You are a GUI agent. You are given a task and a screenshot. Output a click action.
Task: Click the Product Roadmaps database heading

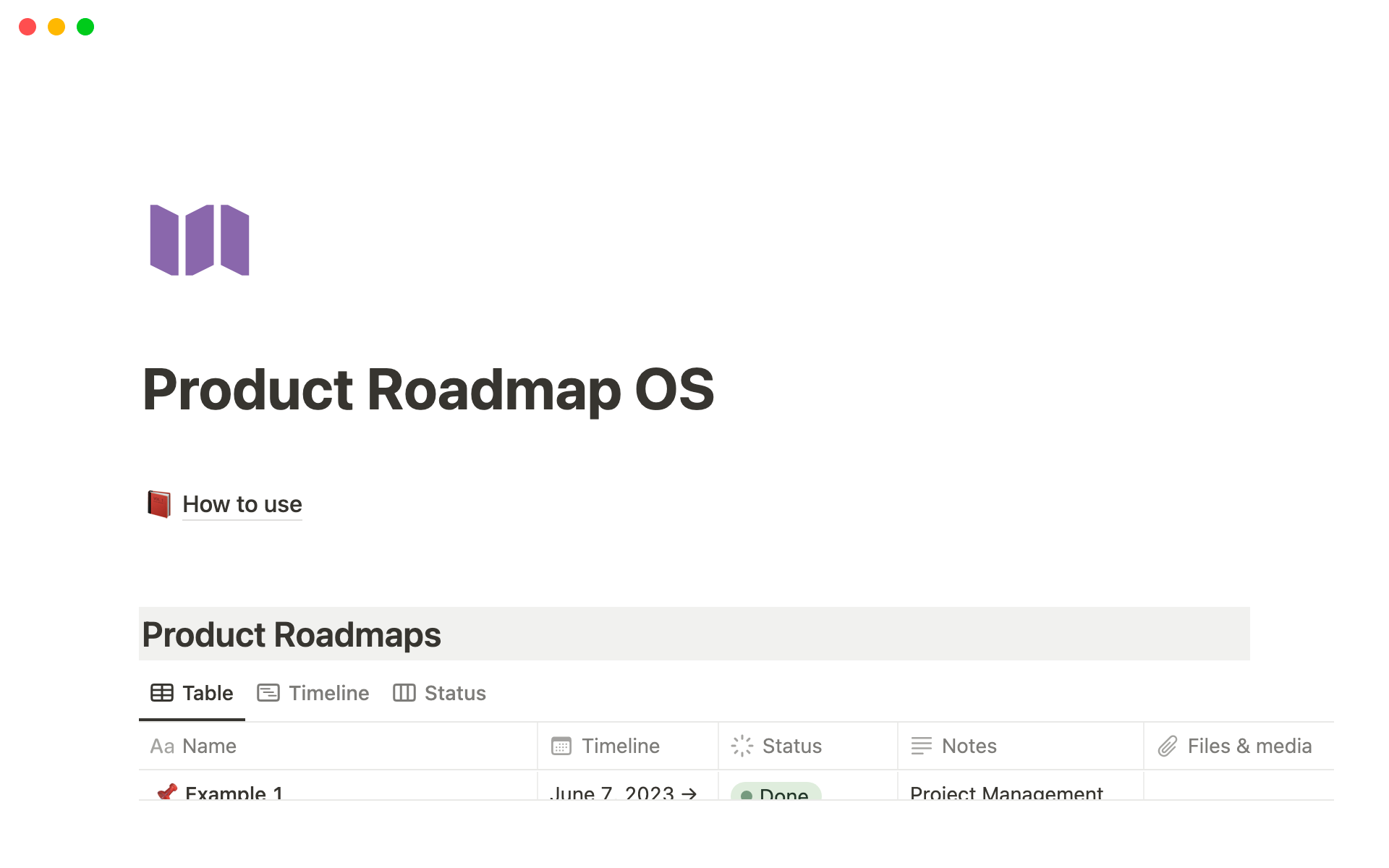[292, 634]
